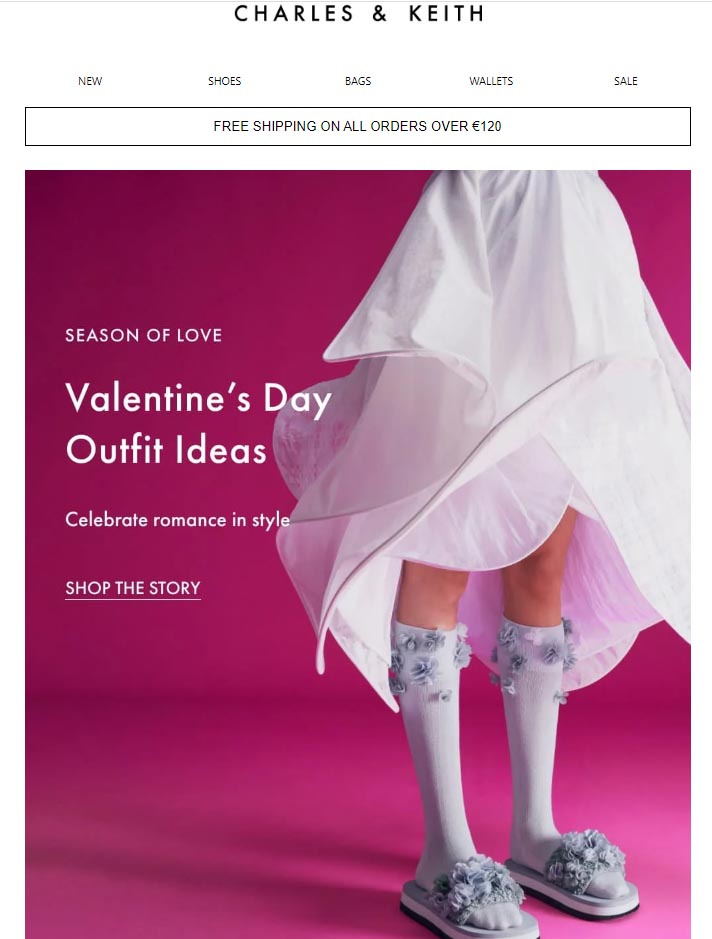Click the Celebrate romance in style tagline

[178, 519]
